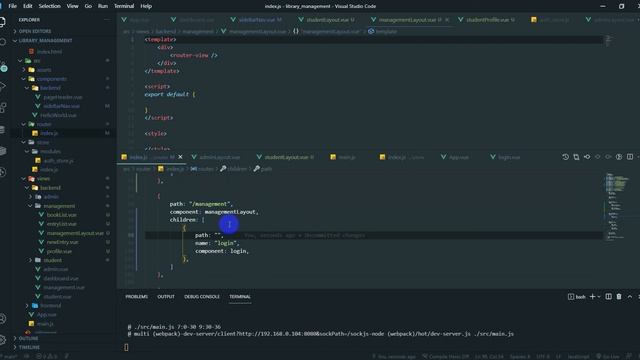
Task: Open HelloWorld.vue in the explorer
Action: click(x=58, y=115)
